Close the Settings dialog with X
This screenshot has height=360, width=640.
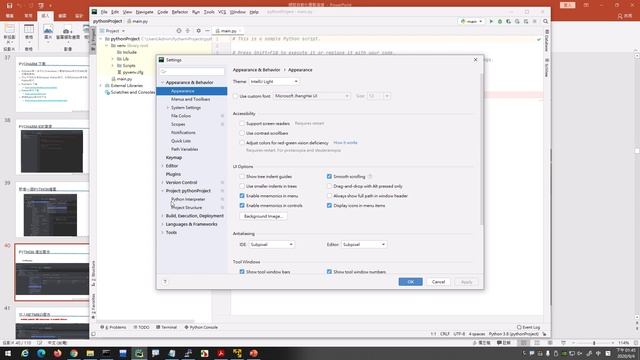point(476,60)
